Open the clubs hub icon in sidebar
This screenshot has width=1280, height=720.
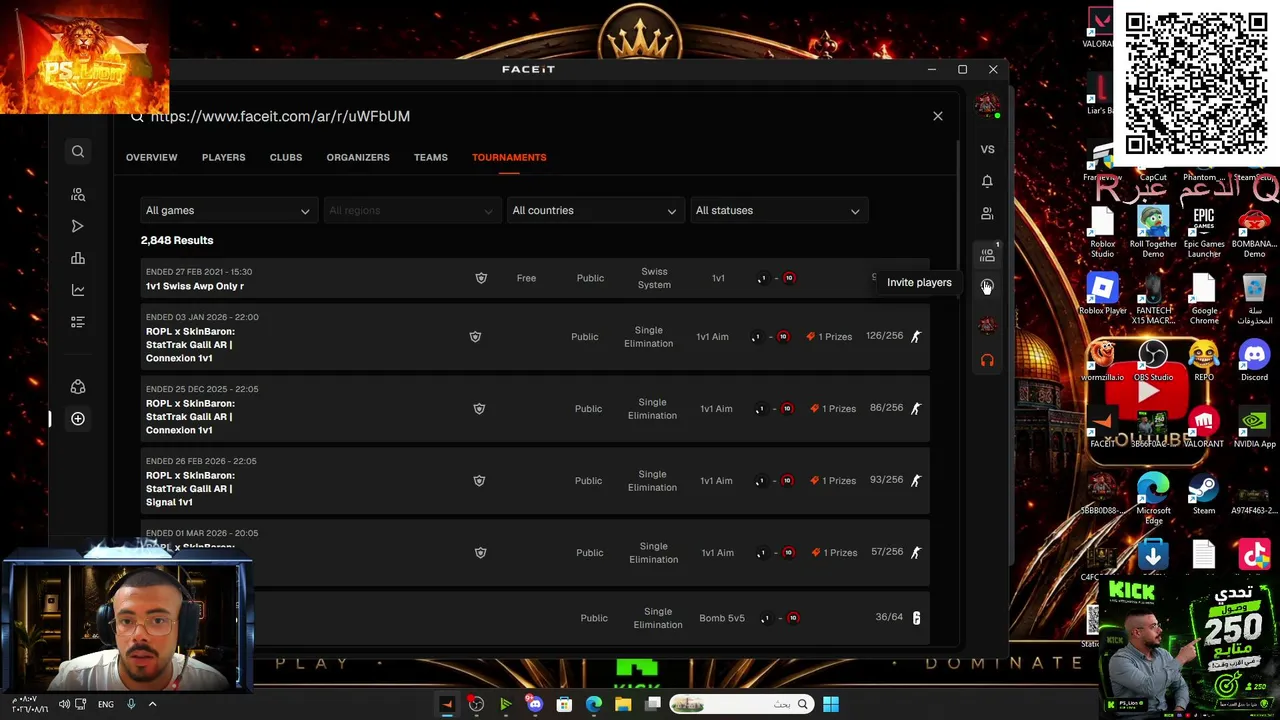pos(78,387)
